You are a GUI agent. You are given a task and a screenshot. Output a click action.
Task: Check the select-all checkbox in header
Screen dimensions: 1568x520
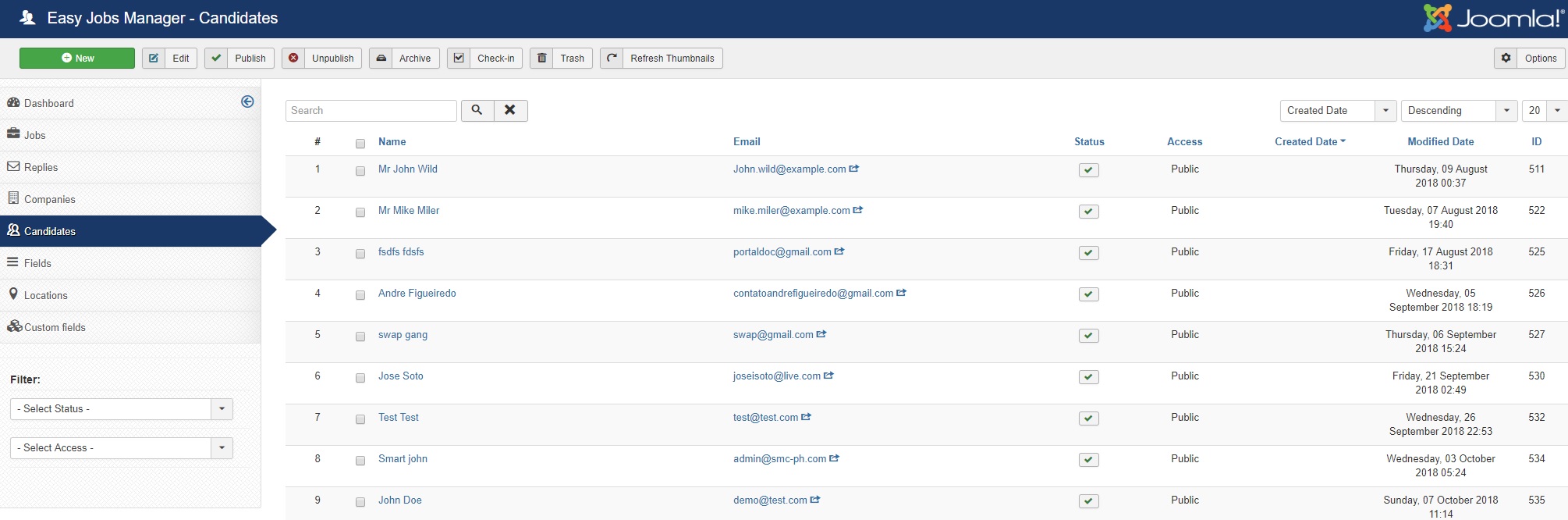pyautogui.click(x=360, y=144)
